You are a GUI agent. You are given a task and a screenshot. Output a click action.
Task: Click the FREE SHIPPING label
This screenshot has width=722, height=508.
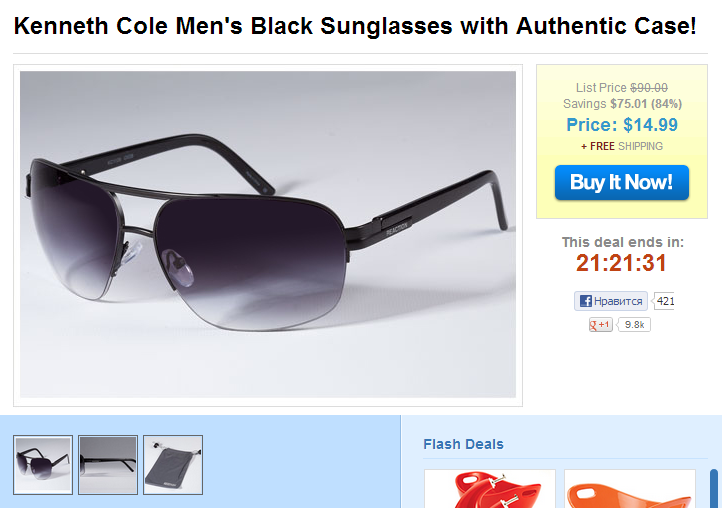click(x=622, y=146)
